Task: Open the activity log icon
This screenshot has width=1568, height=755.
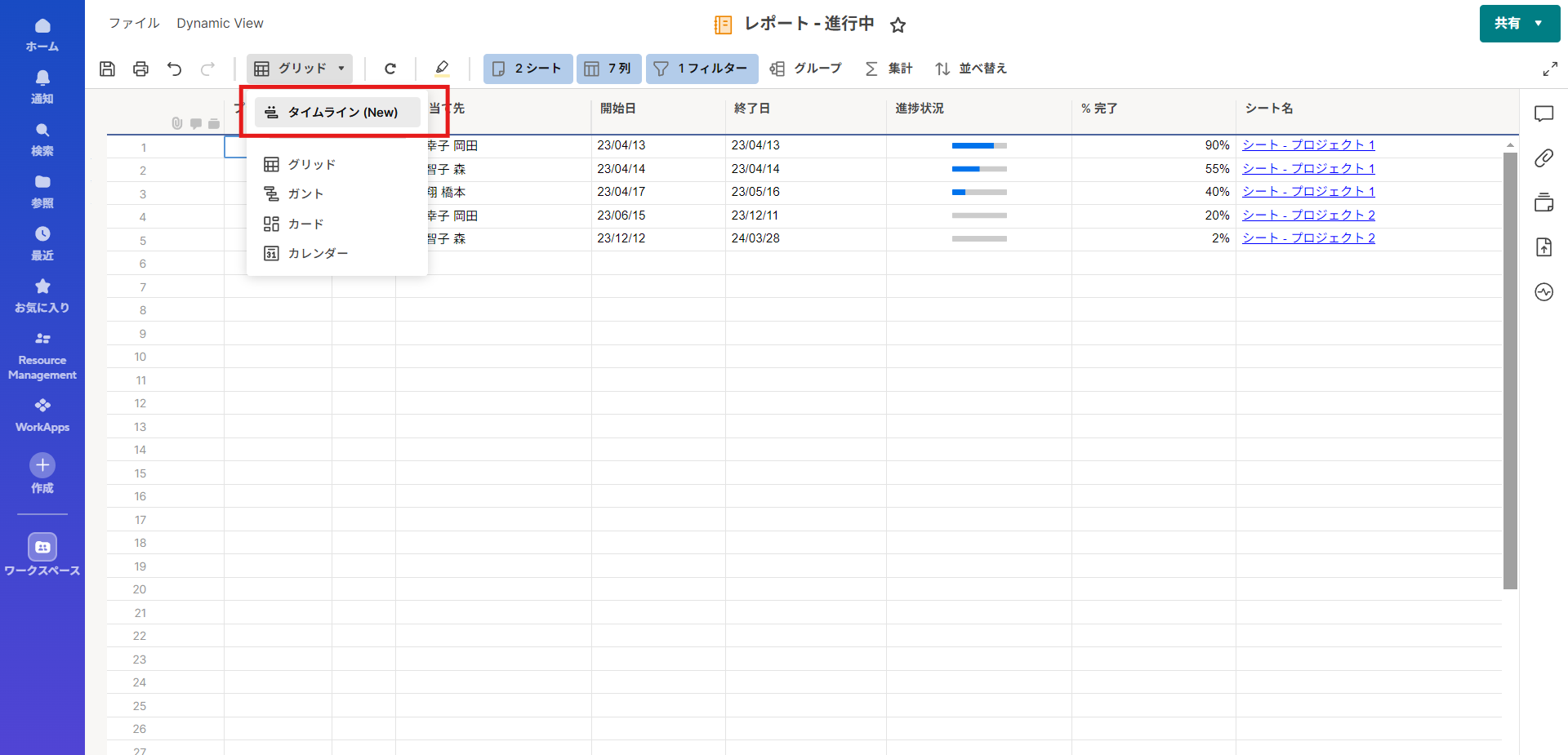Action: pos(1543,291)
